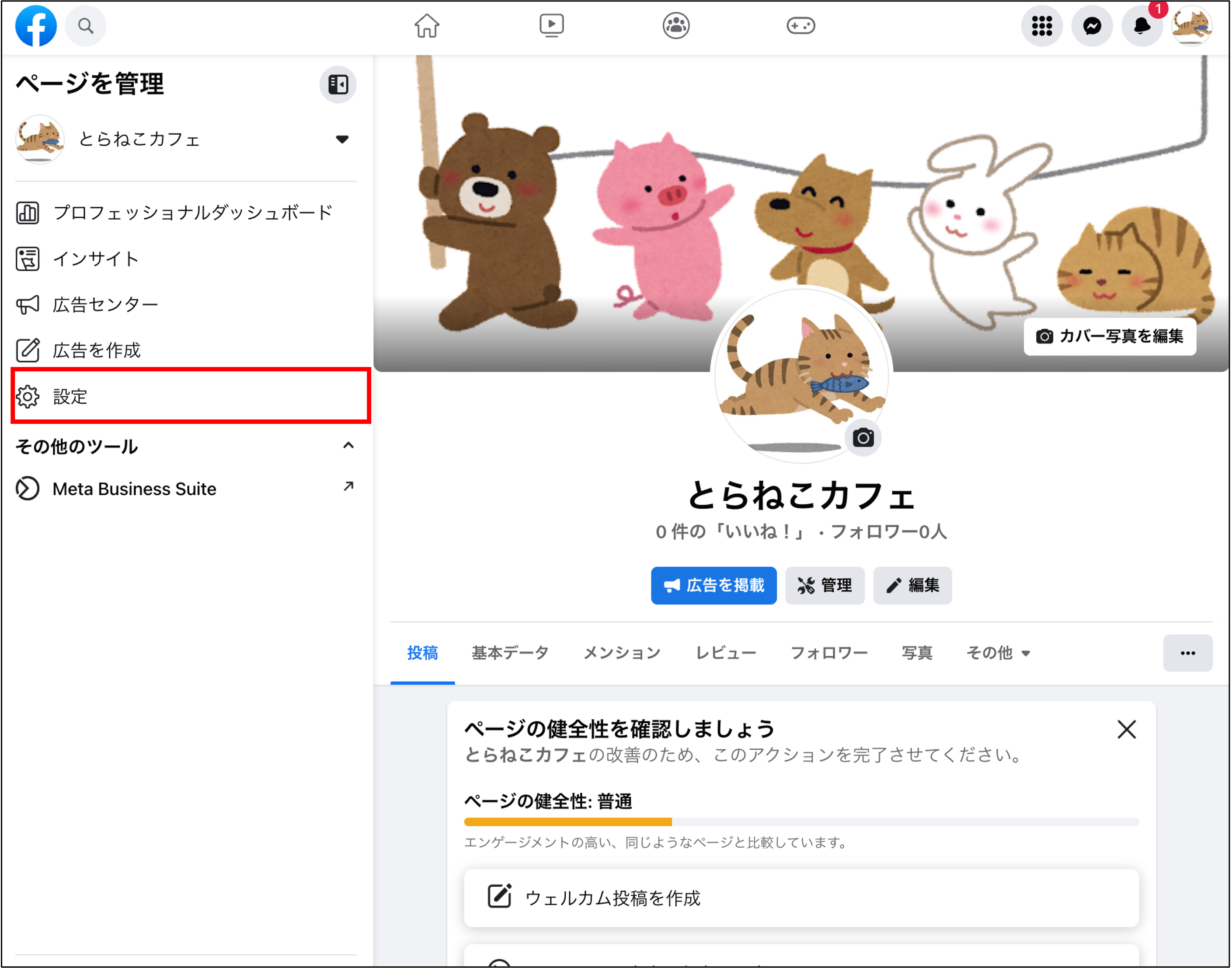Viewport: 1232px width, 968px height.
Task: Open the Messenger icon
Action: click(x=1092, y=25)
